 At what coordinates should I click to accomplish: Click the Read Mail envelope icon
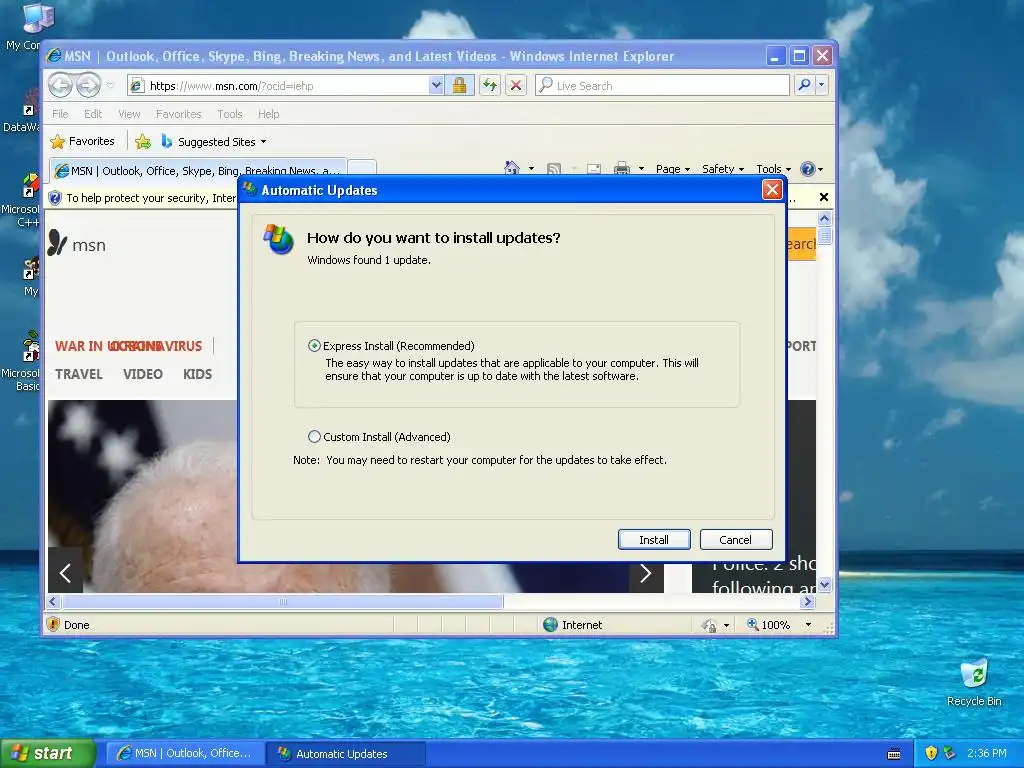tap(594, 168)
